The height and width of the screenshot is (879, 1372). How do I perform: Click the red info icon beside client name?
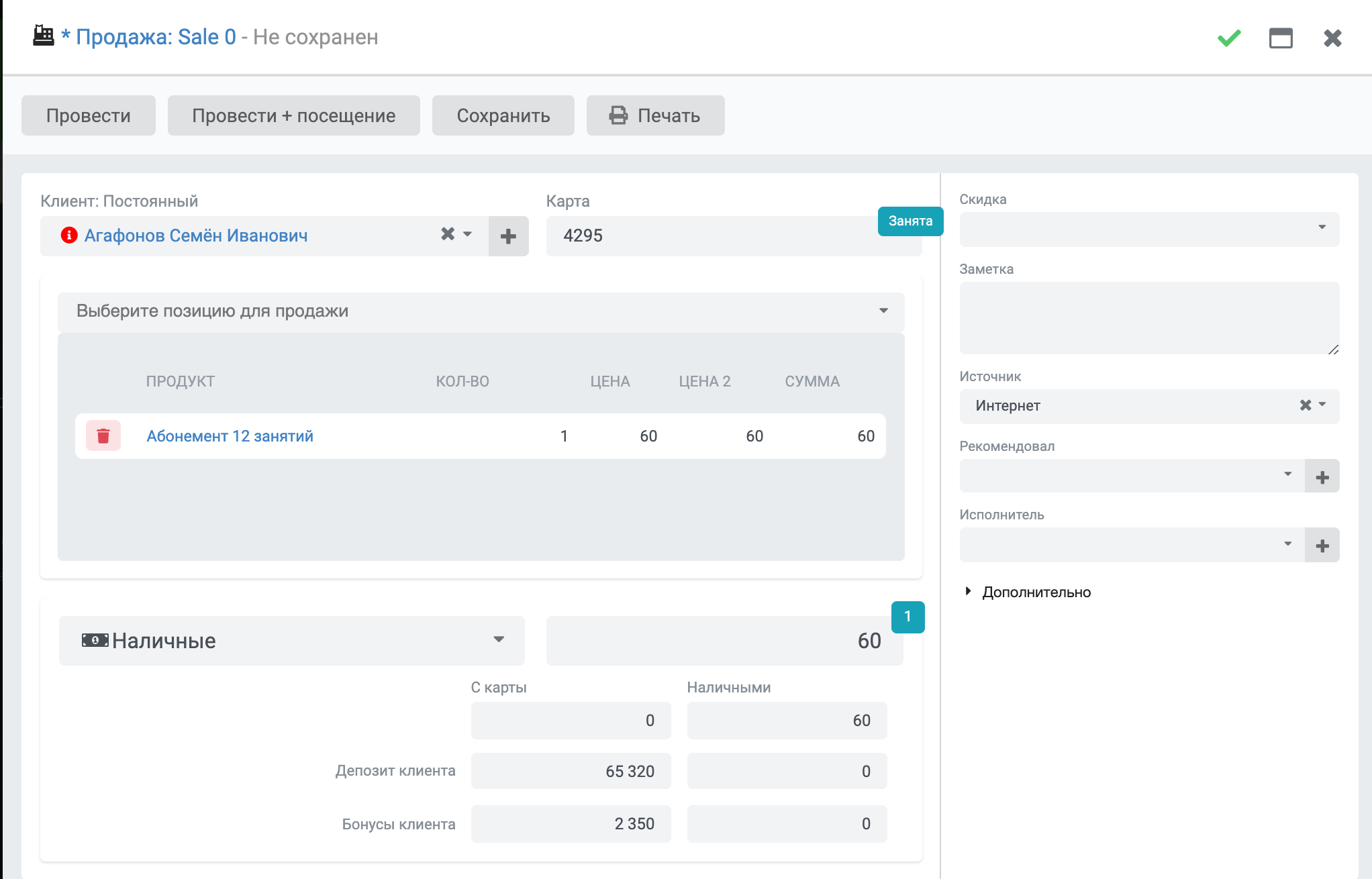69,235
